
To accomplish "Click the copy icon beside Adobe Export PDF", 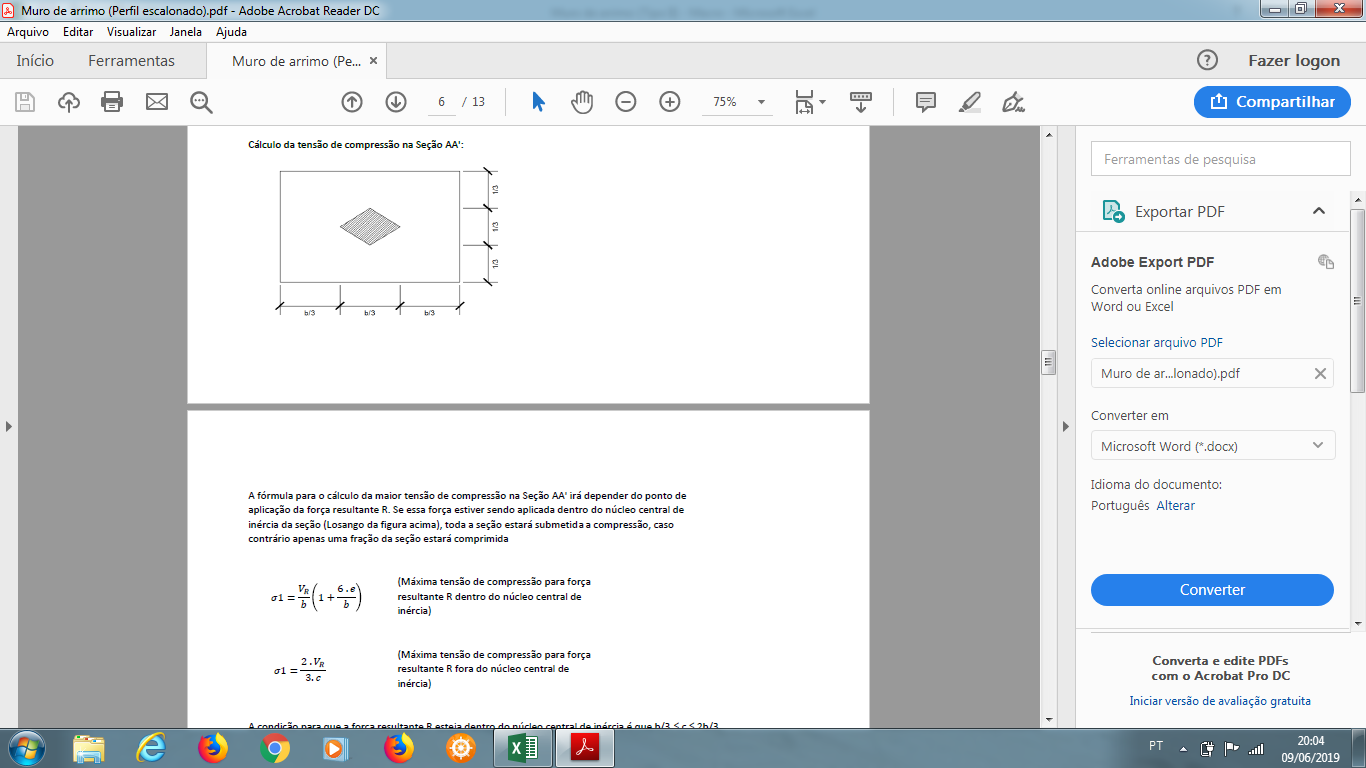I will click(x=1326, y=262).
